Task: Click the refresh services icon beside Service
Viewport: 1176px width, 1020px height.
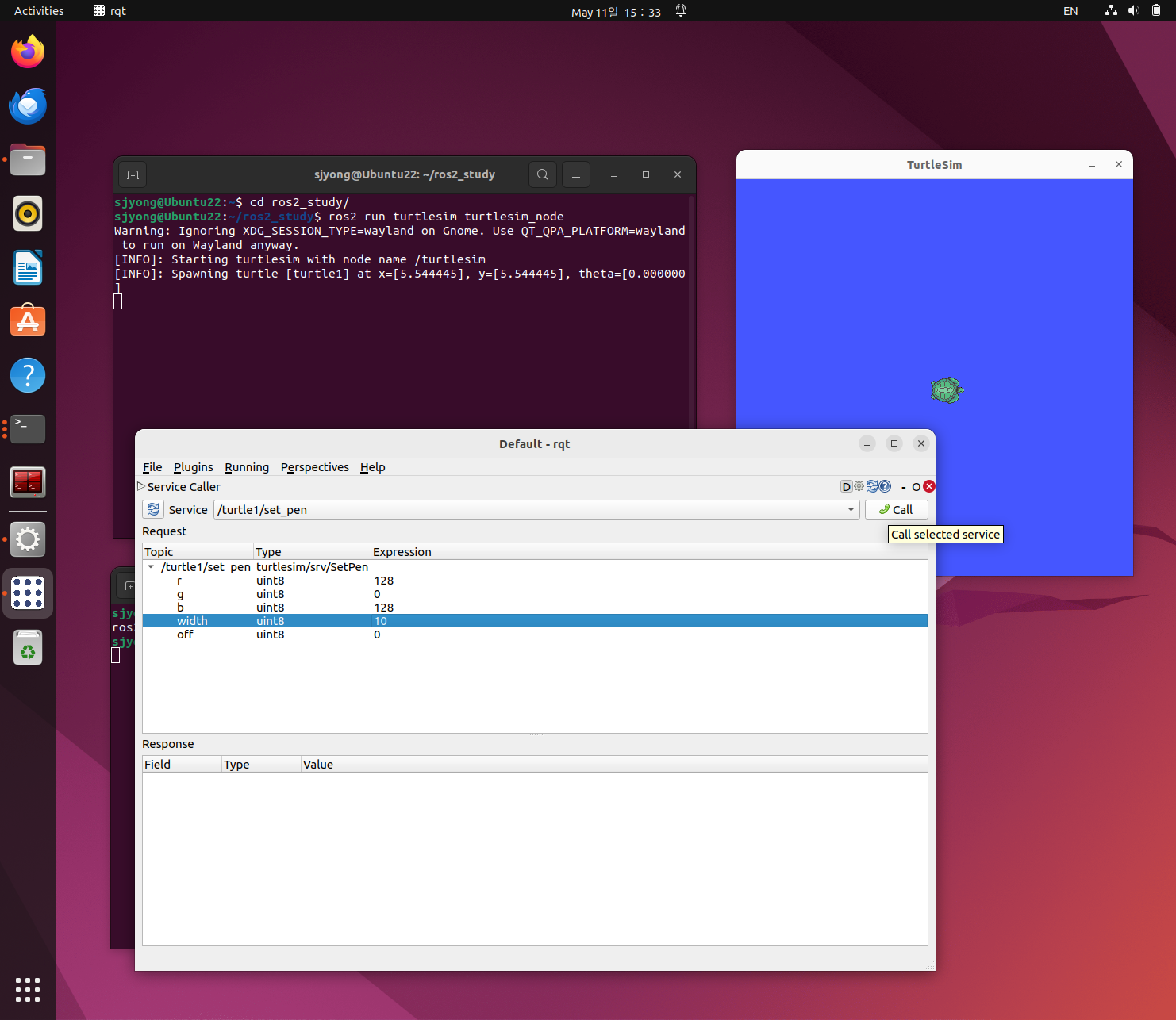Action: (153, 510)
